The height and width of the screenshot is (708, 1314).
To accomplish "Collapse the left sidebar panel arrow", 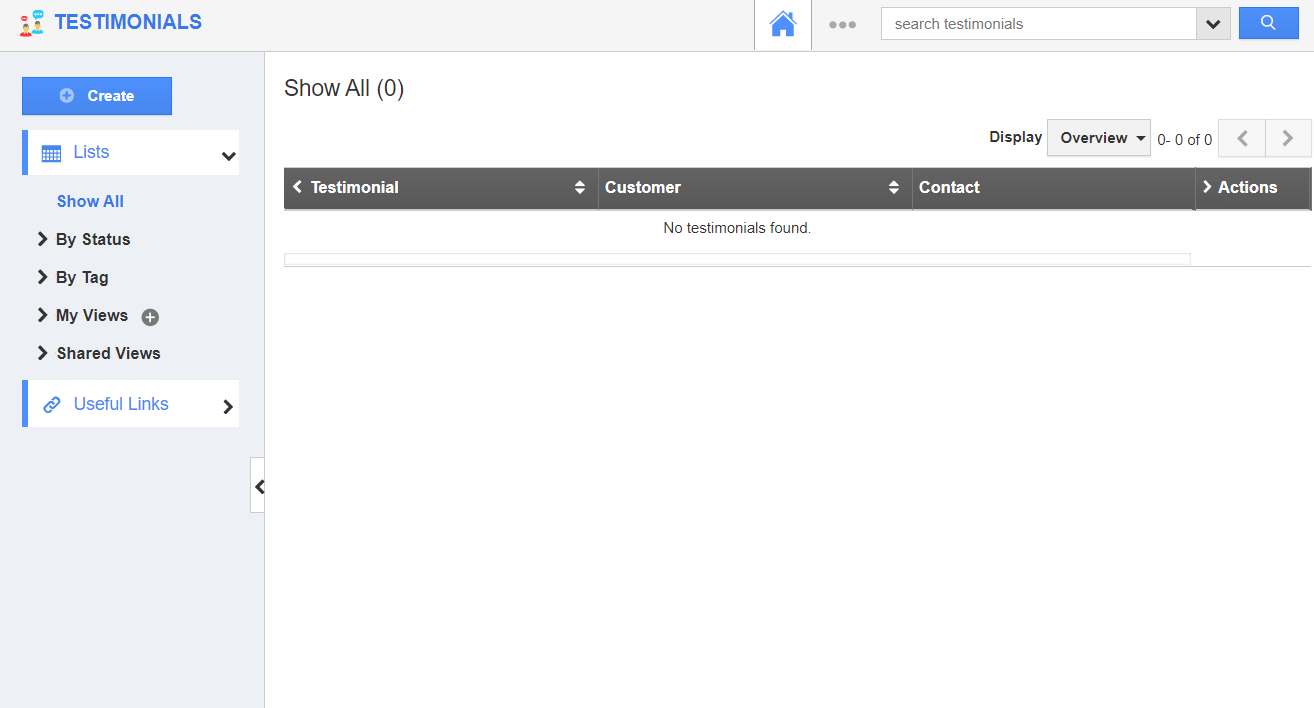I will coord(258,486).
